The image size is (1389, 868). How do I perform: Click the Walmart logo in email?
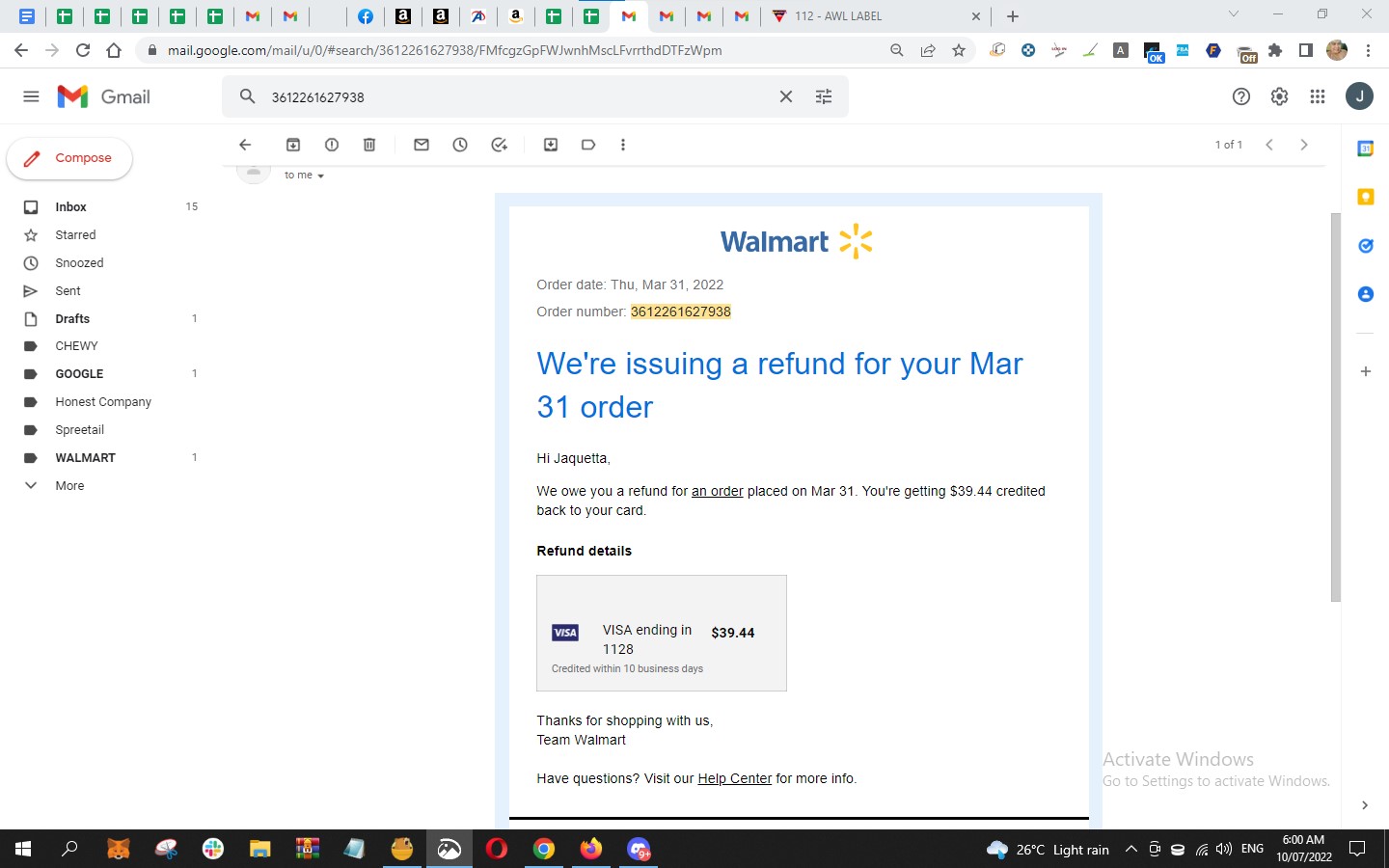point(797,241)
